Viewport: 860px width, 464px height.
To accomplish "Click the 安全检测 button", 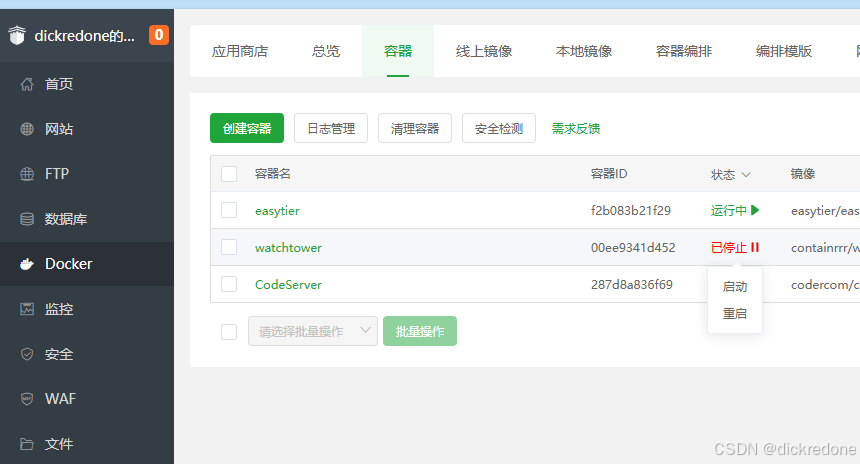I will pyautogui.click(x=499, y=128).
